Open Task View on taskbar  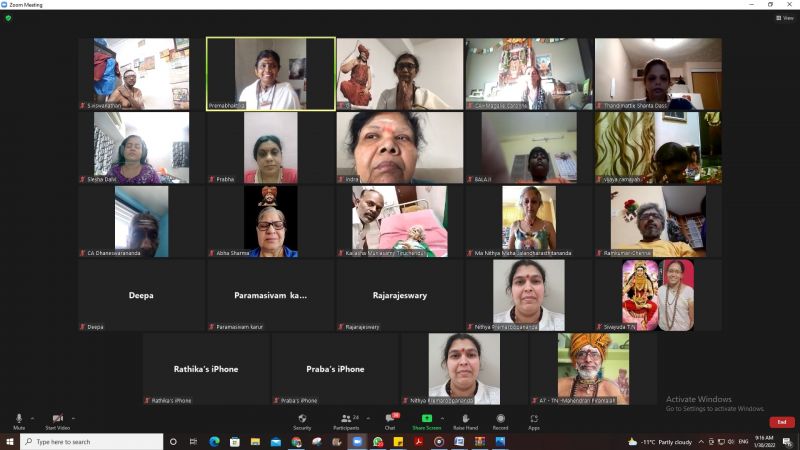coord(193,442)
